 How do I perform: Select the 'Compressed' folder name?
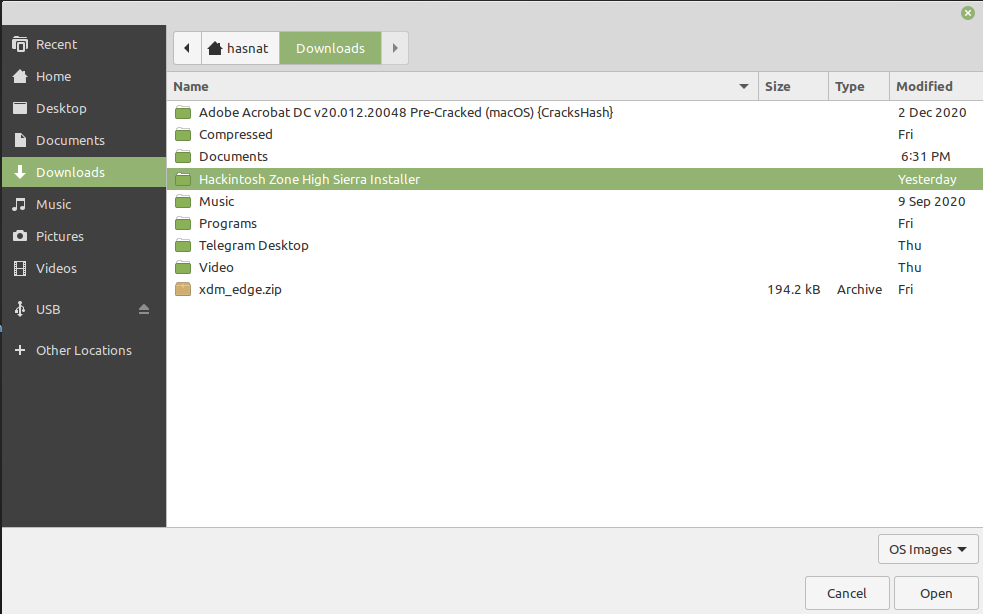(236, 134)
